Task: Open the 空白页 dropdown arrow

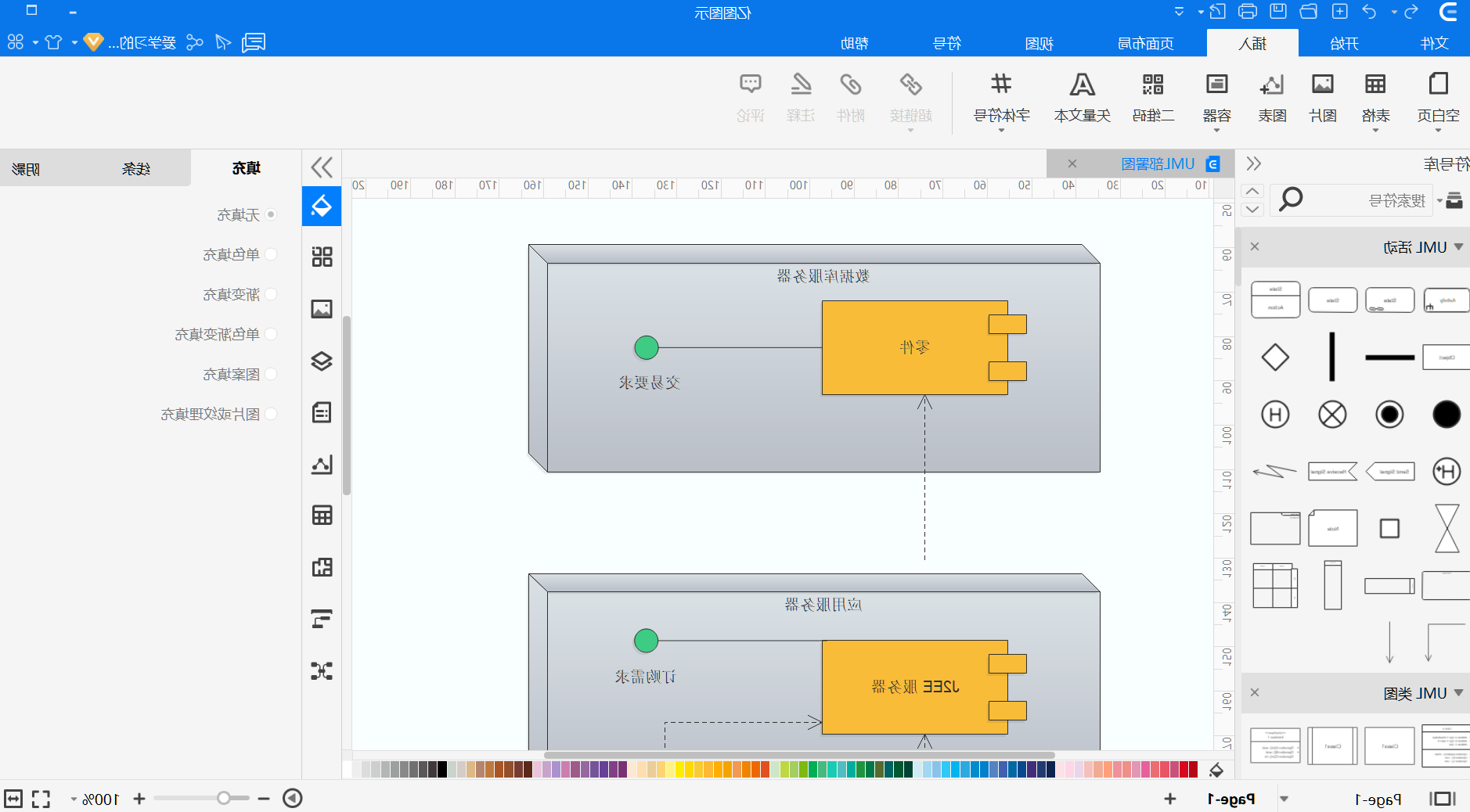Action: 1438,131
